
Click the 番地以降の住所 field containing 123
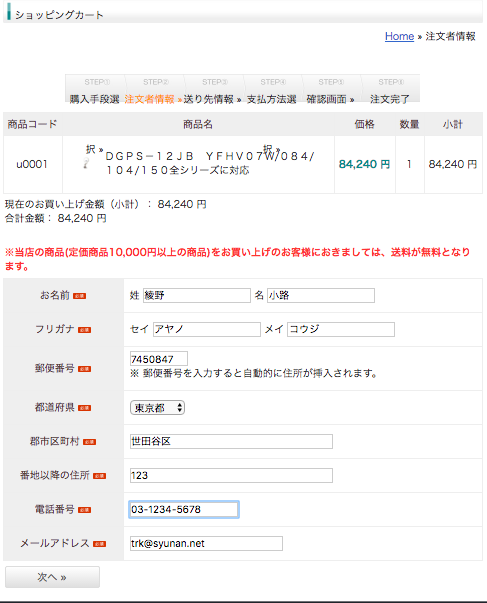click(x=231, y=475)
